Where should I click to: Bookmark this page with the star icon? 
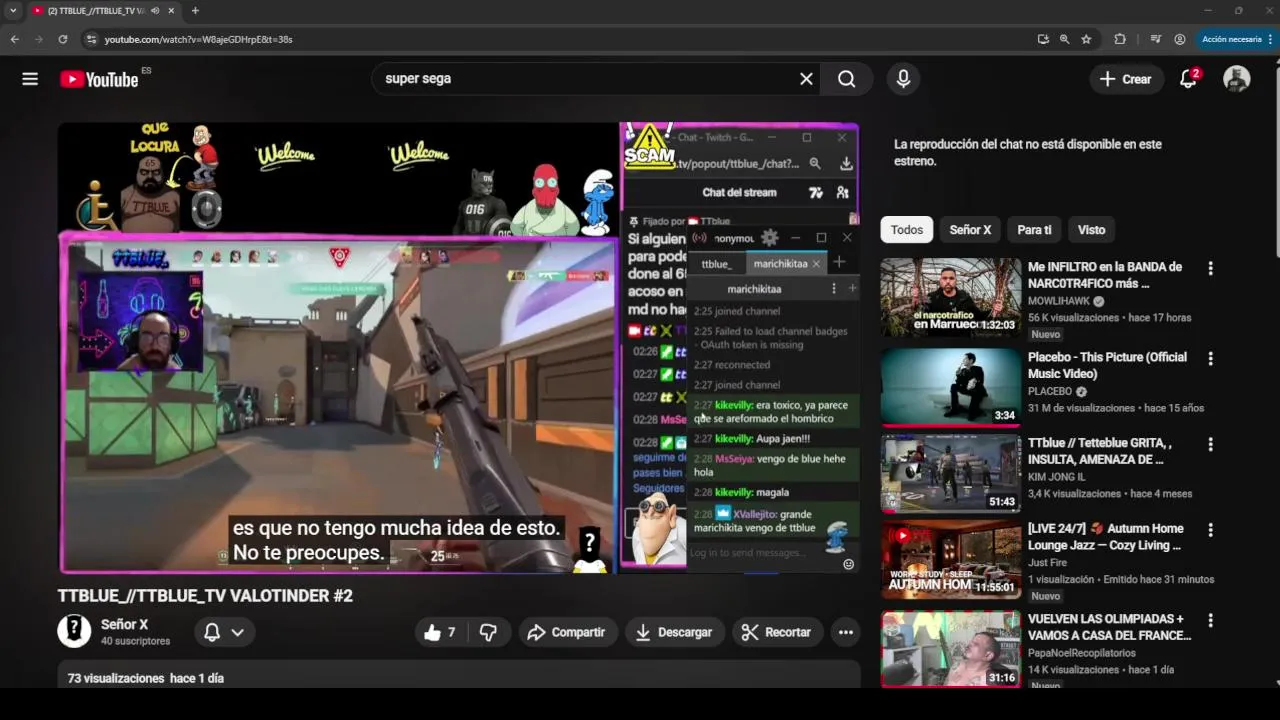pos(1086,39)
